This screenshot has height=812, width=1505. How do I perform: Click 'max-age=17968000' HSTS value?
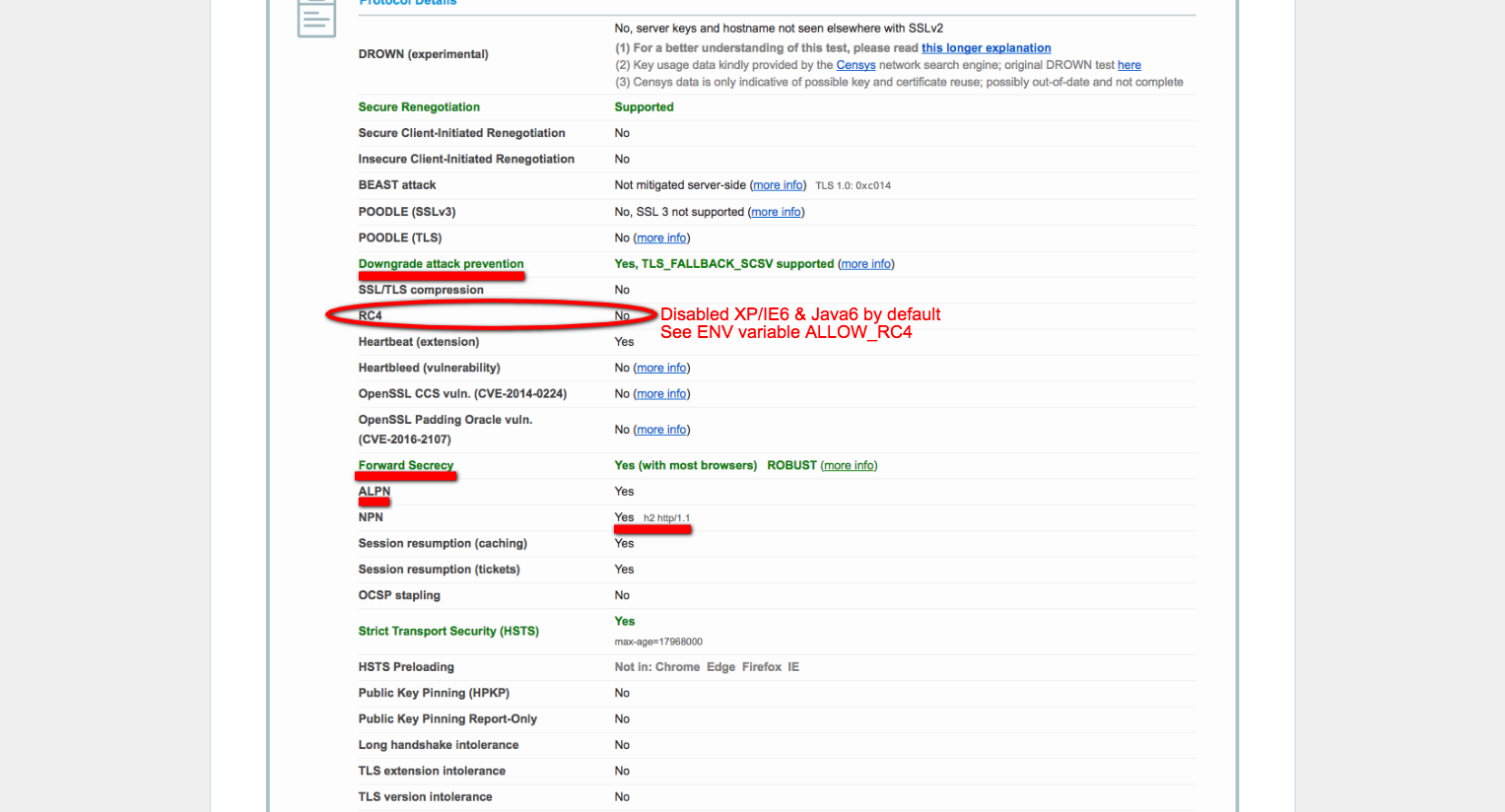coord(658,642)
